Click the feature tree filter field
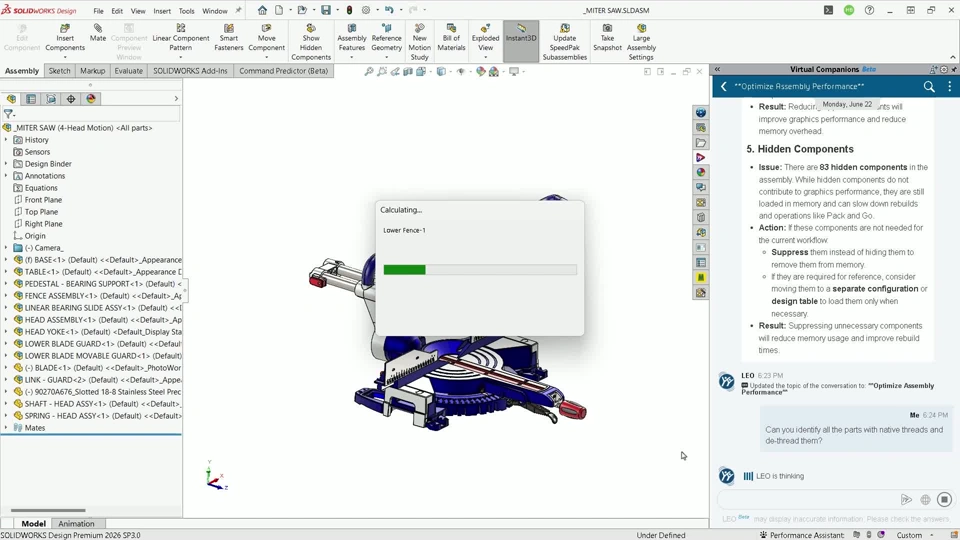The image size is (960, 540). click(x=98, y=114)
